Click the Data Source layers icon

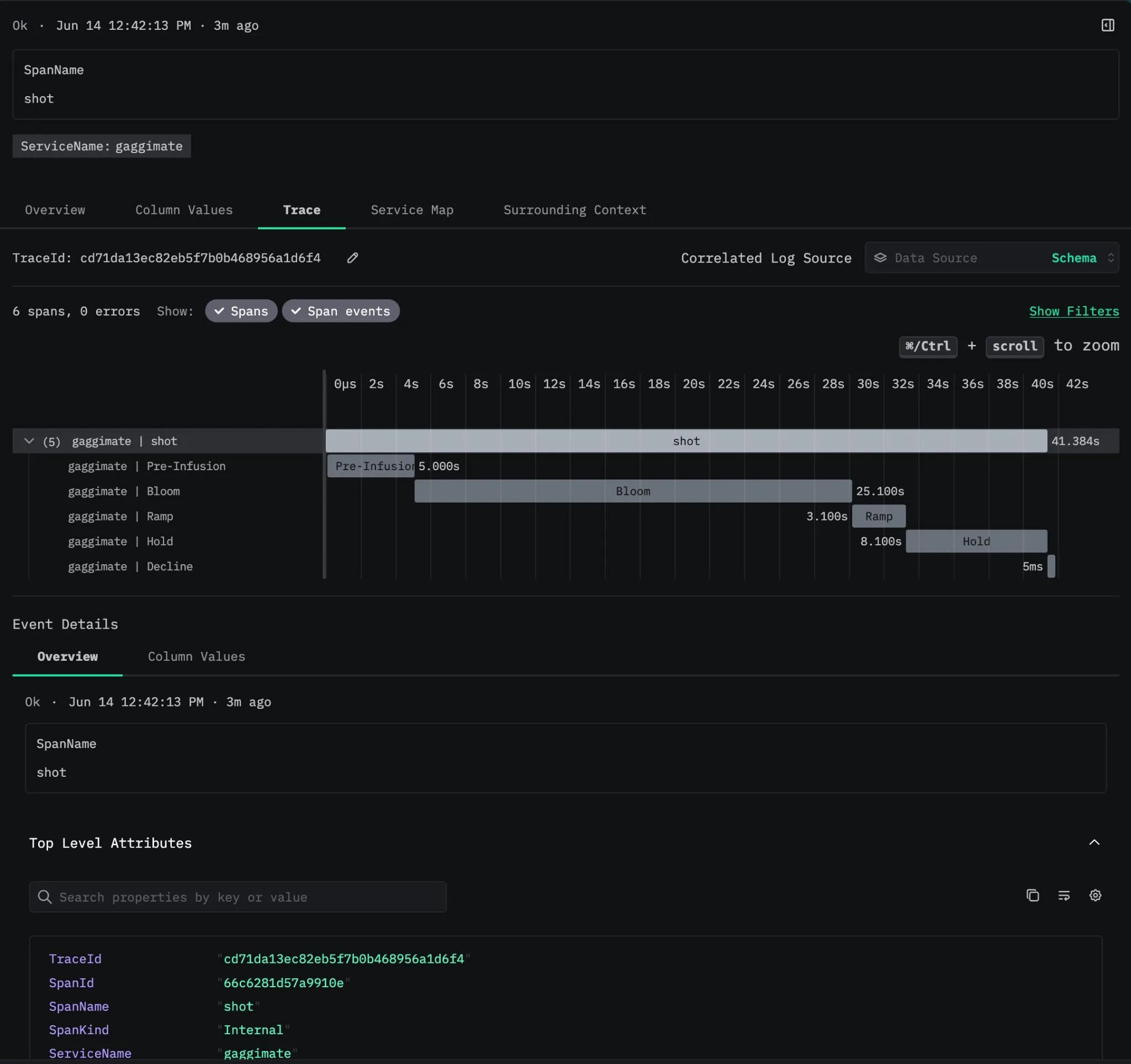880,258
